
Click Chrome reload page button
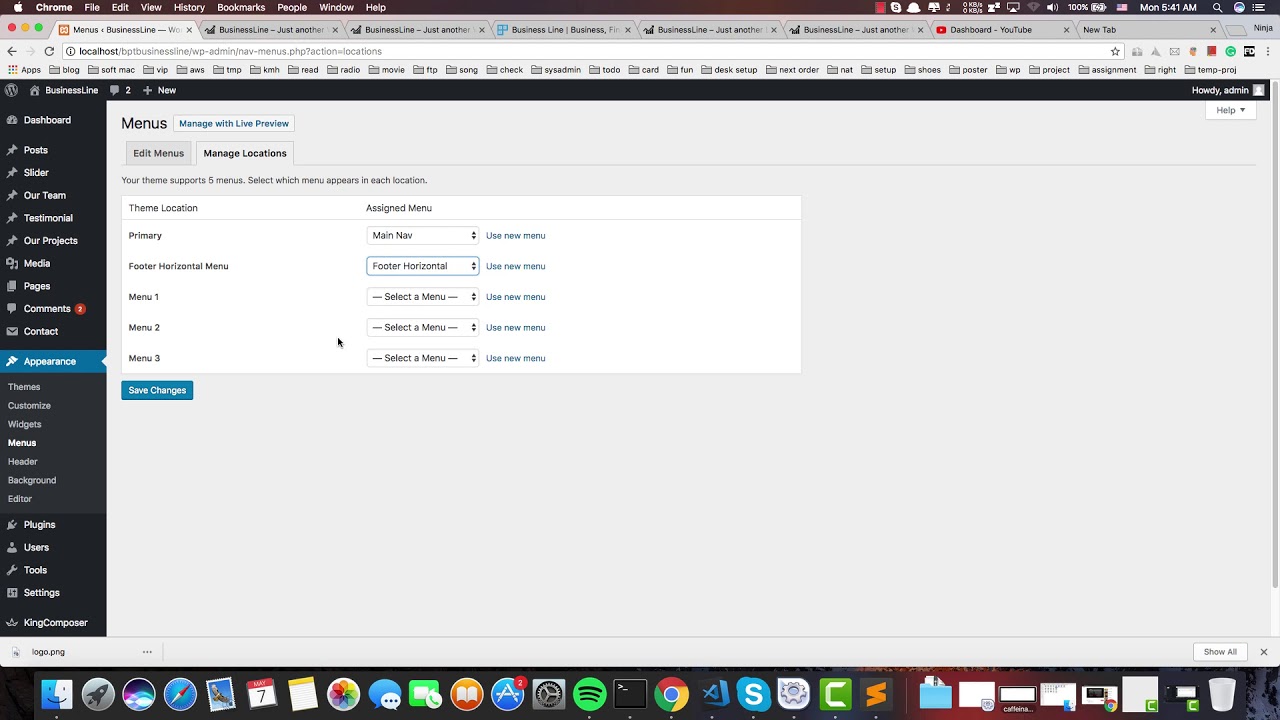click(49, 51)
